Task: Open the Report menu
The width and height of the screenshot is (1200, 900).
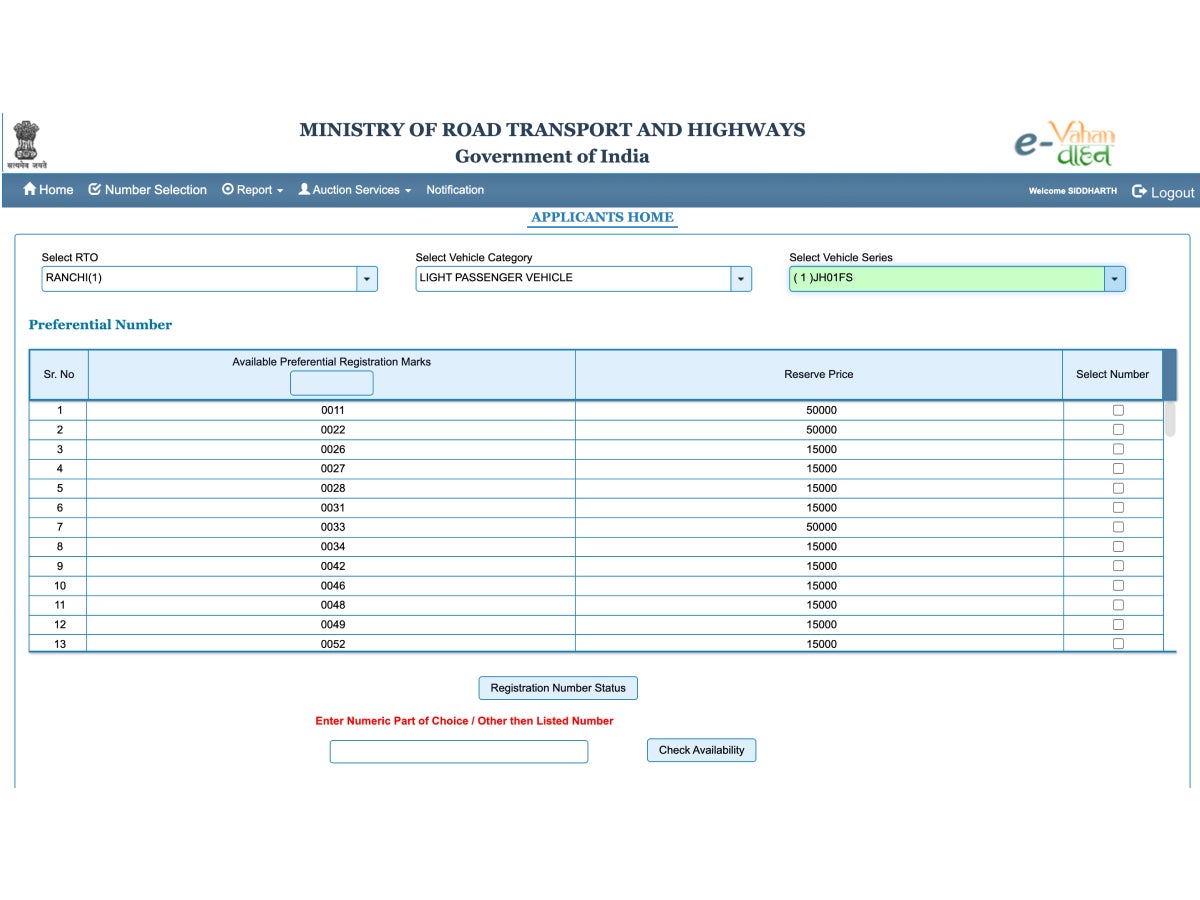Action: click(253, 189)
